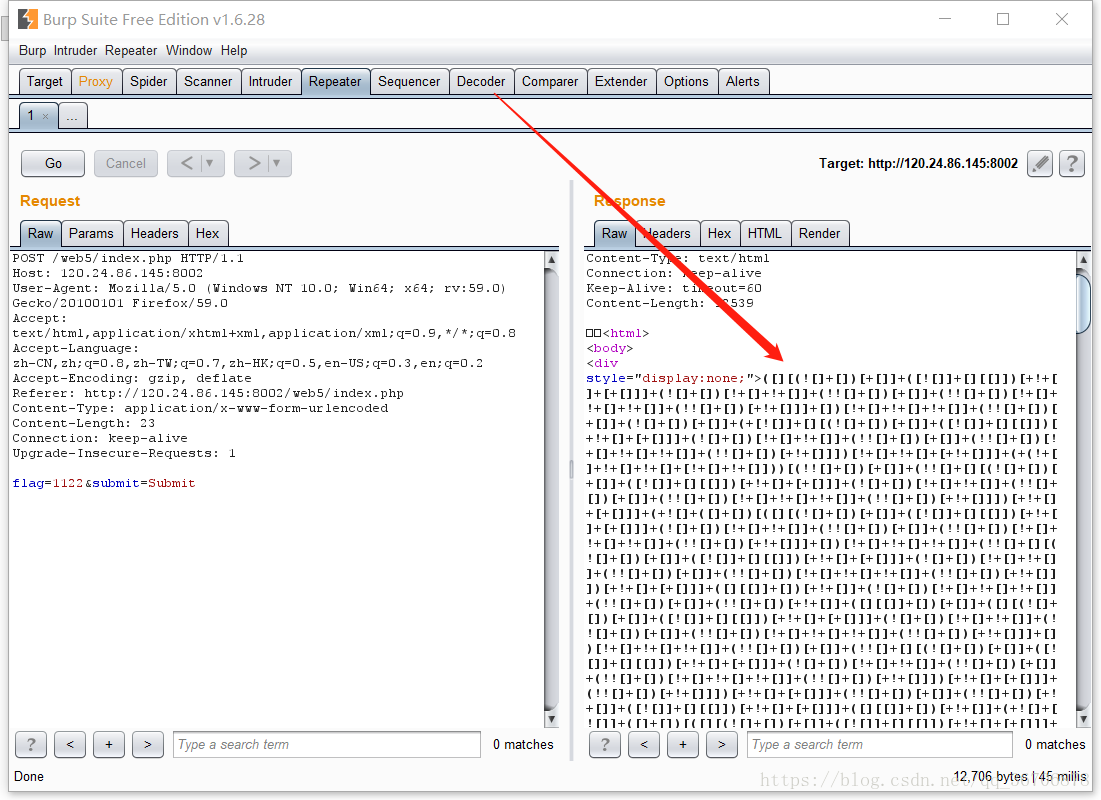This screenshot has height=800, width=1101.
Task: Click response pane scroll down arrow
Action: (1083, 719)
